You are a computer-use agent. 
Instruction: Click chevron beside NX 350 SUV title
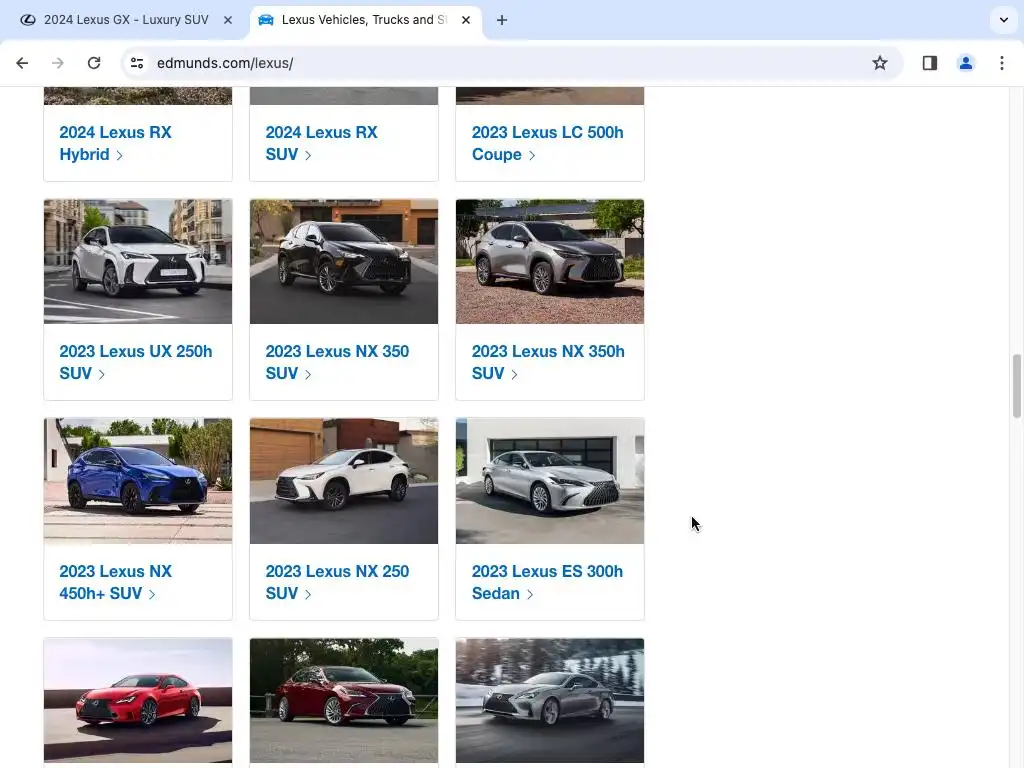pos(308,374)
